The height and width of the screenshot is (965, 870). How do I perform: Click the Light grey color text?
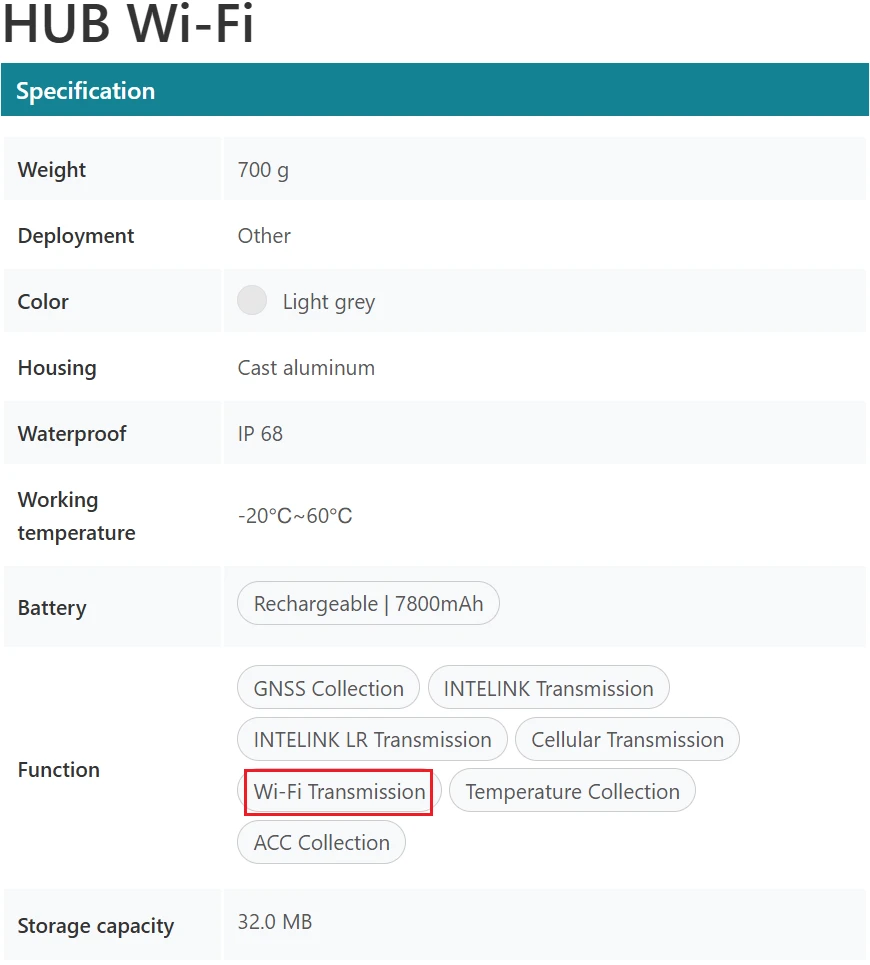click(329, 302)
